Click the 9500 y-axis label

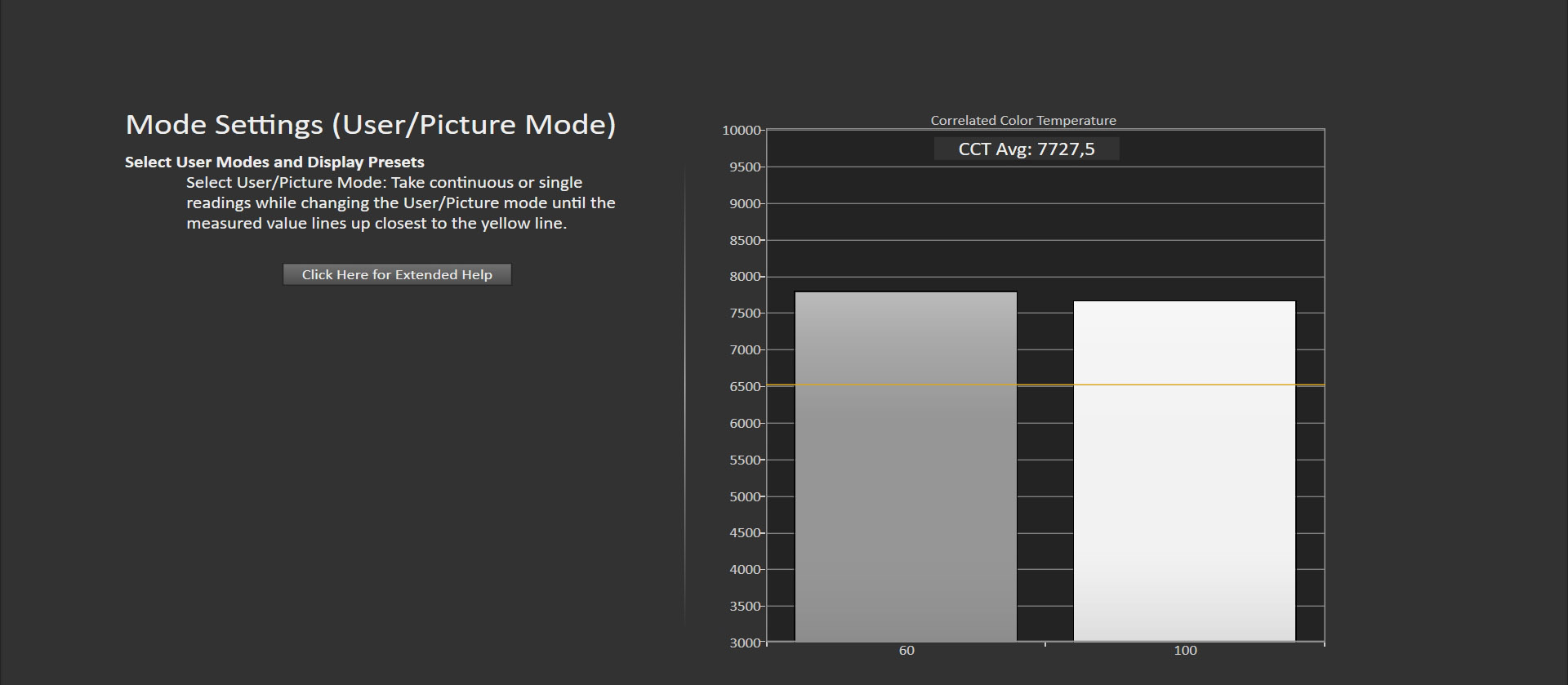pos(745,167)
